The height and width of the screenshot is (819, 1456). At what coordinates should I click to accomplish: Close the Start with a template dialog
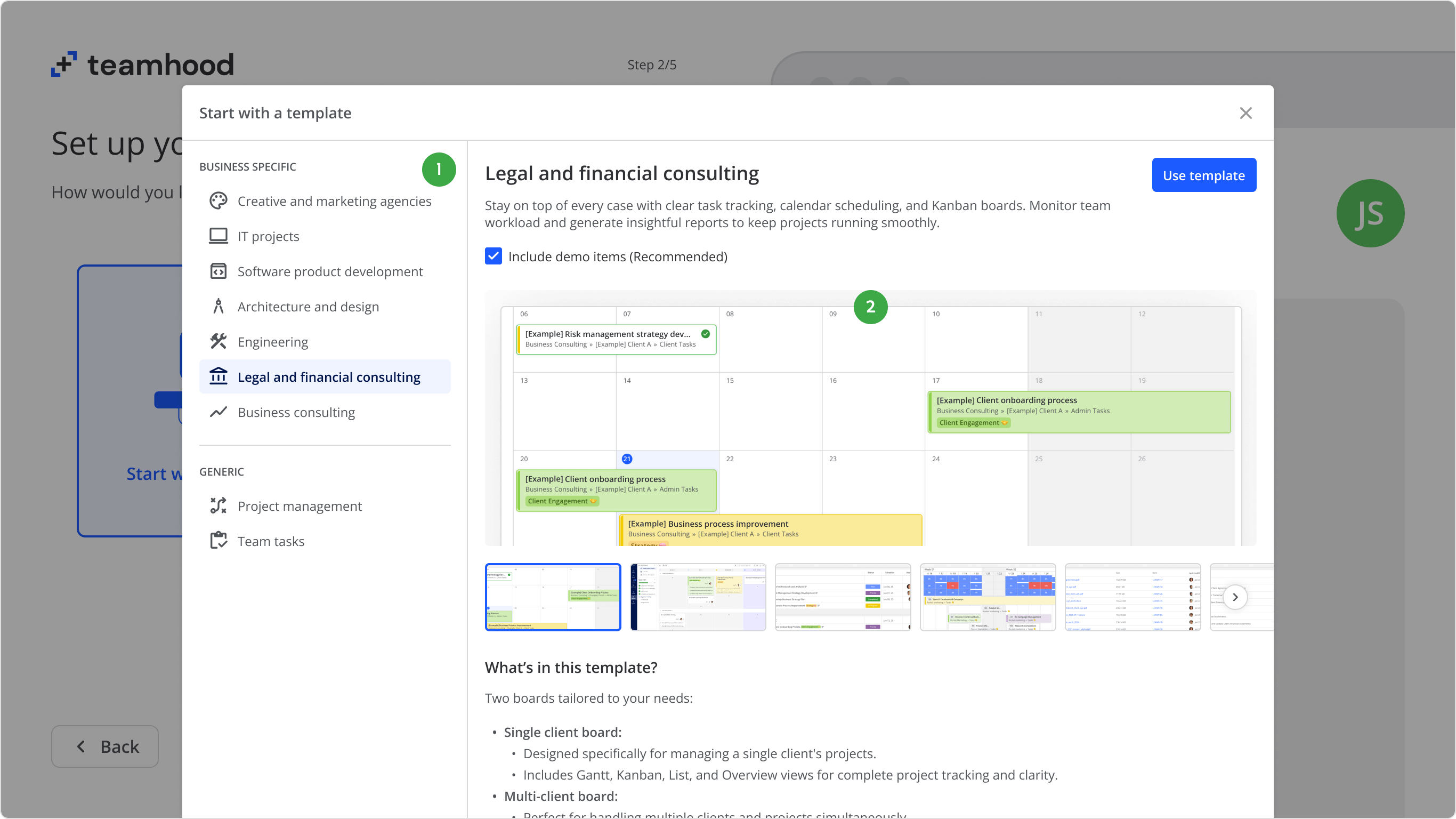click(x=1245, y=113)
